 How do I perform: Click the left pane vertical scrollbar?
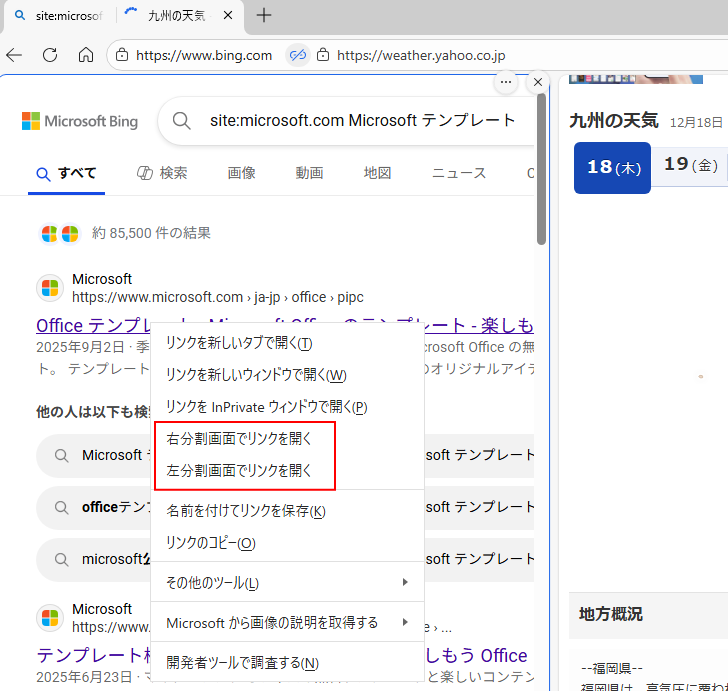pos(541,169)
